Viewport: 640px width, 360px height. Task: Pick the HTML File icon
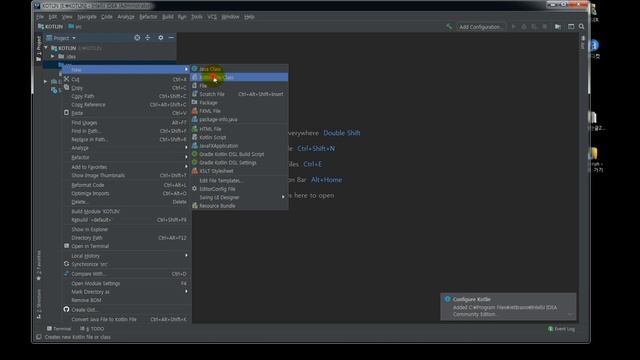[x=195, y=129]
